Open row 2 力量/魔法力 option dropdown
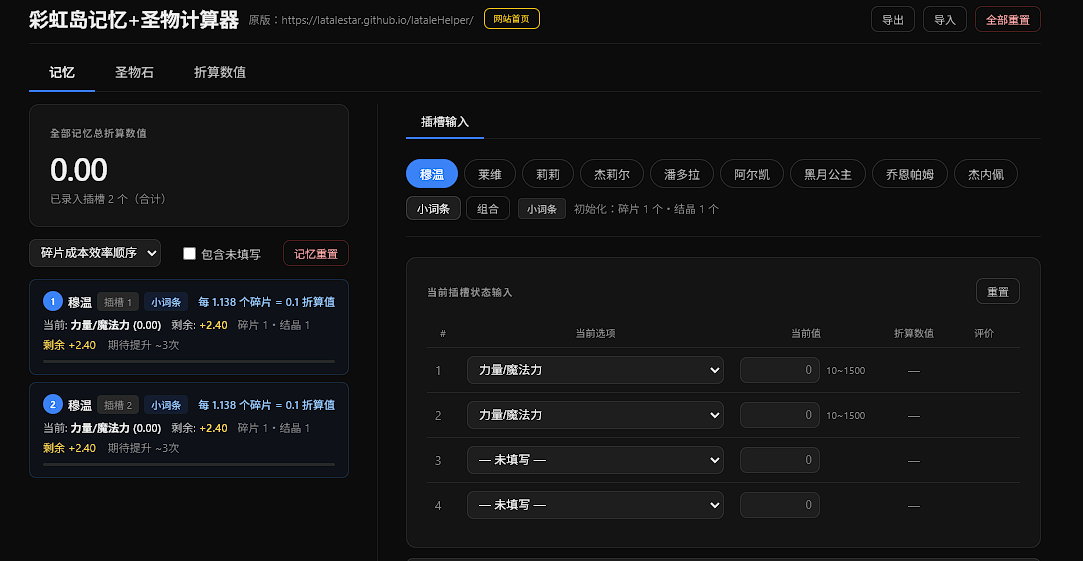1083x561 pixels. 595,415
